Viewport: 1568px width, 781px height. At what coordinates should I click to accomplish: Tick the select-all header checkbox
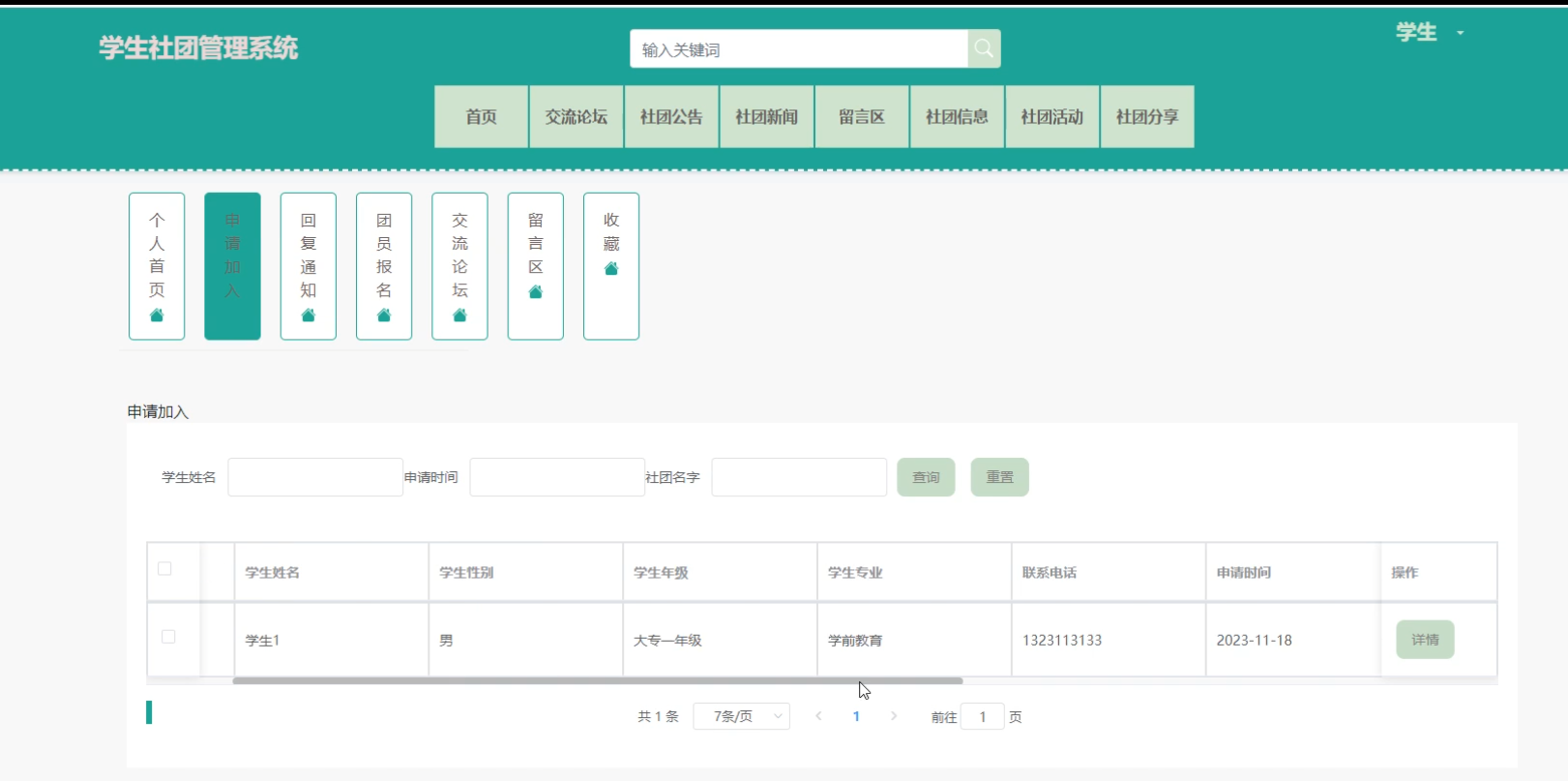pos(164,569)
